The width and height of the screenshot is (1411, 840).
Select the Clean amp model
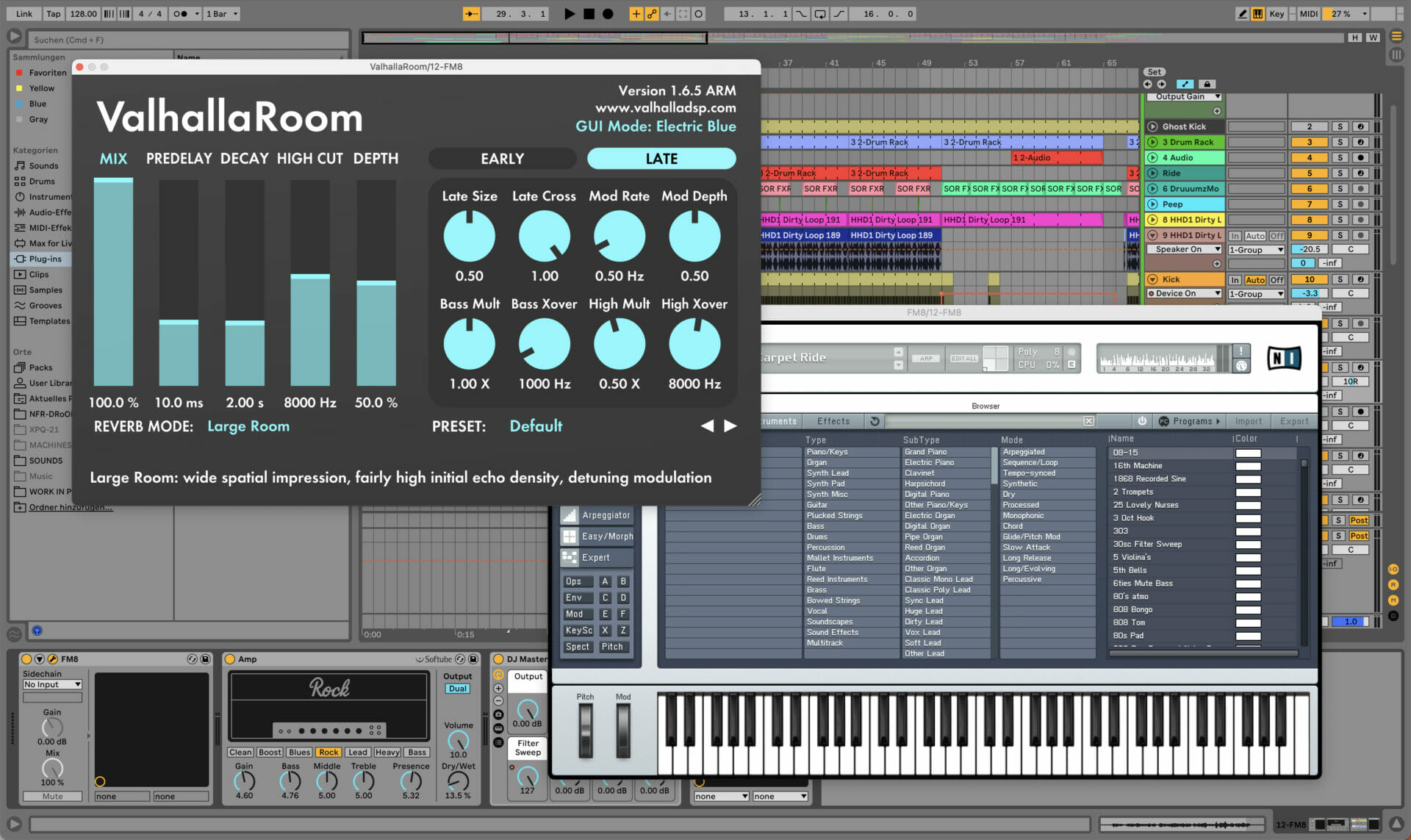[240, 753]
